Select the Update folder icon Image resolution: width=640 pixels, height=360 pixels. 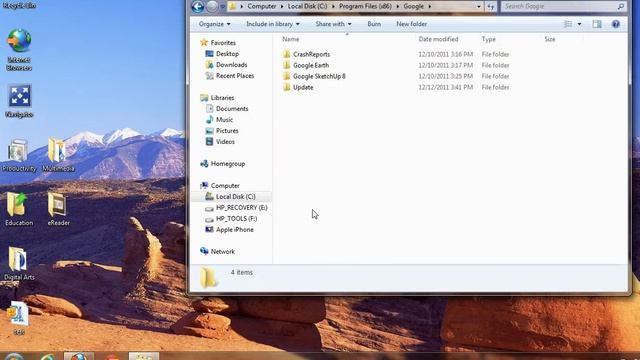(x=287, y=87)
